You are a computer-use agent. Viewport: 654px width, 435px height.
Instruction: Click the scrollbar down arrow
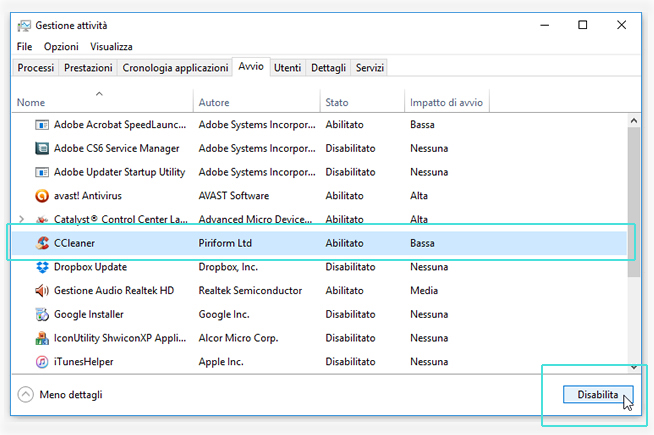[634, 367]
